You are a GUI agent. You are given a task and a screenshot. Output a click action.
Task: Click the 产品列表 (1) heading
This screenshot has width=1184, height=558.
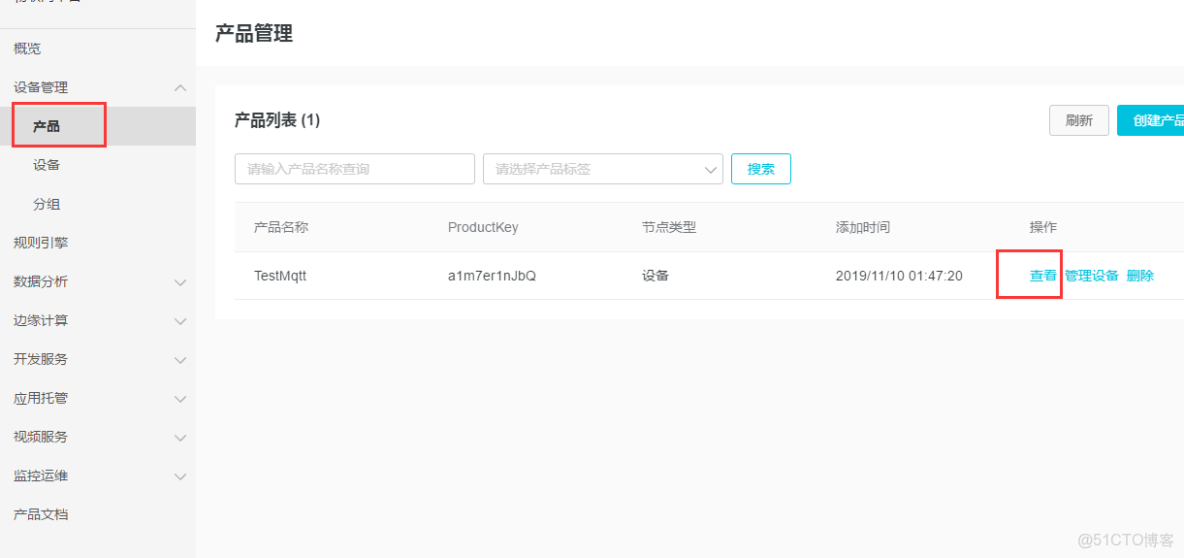(277, 120)
